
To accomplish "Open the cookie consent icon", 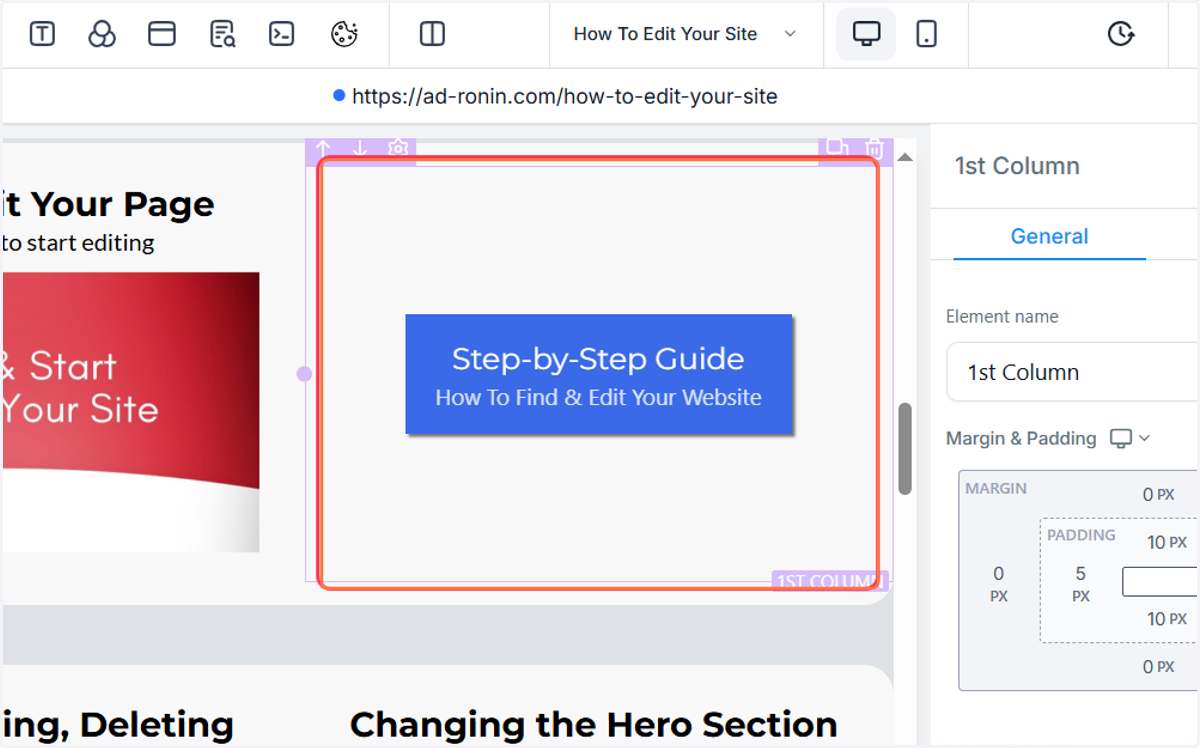I will point(344,34).
